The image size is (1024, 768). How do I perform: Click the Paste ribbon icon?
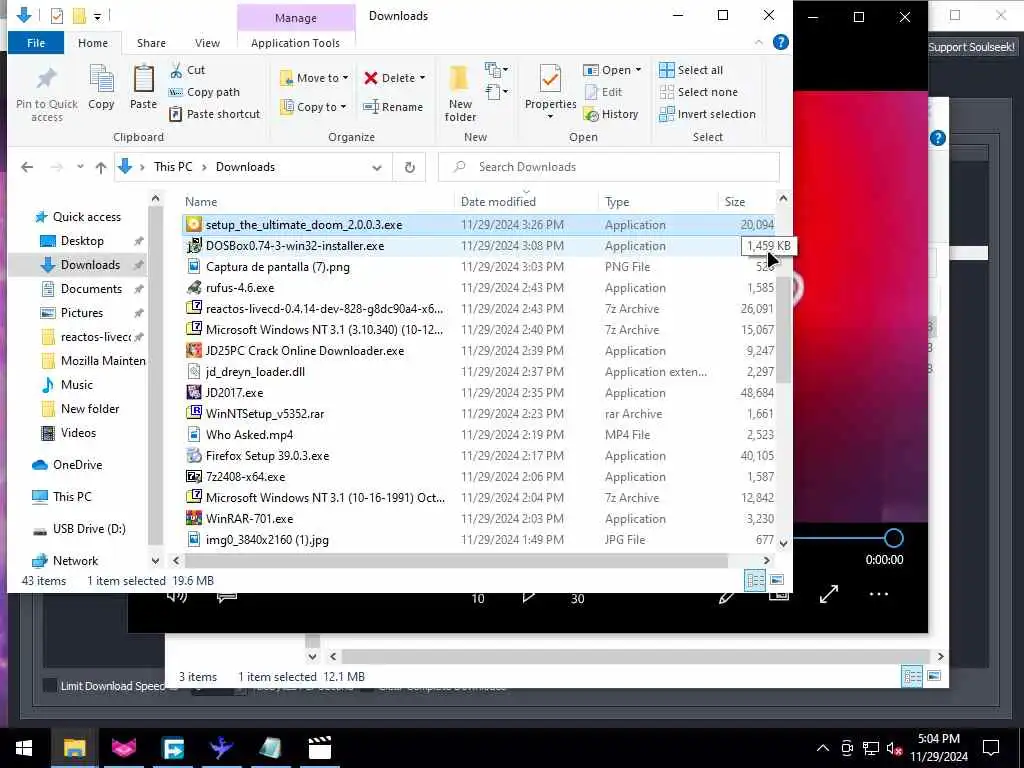click(x=143, y=87)
